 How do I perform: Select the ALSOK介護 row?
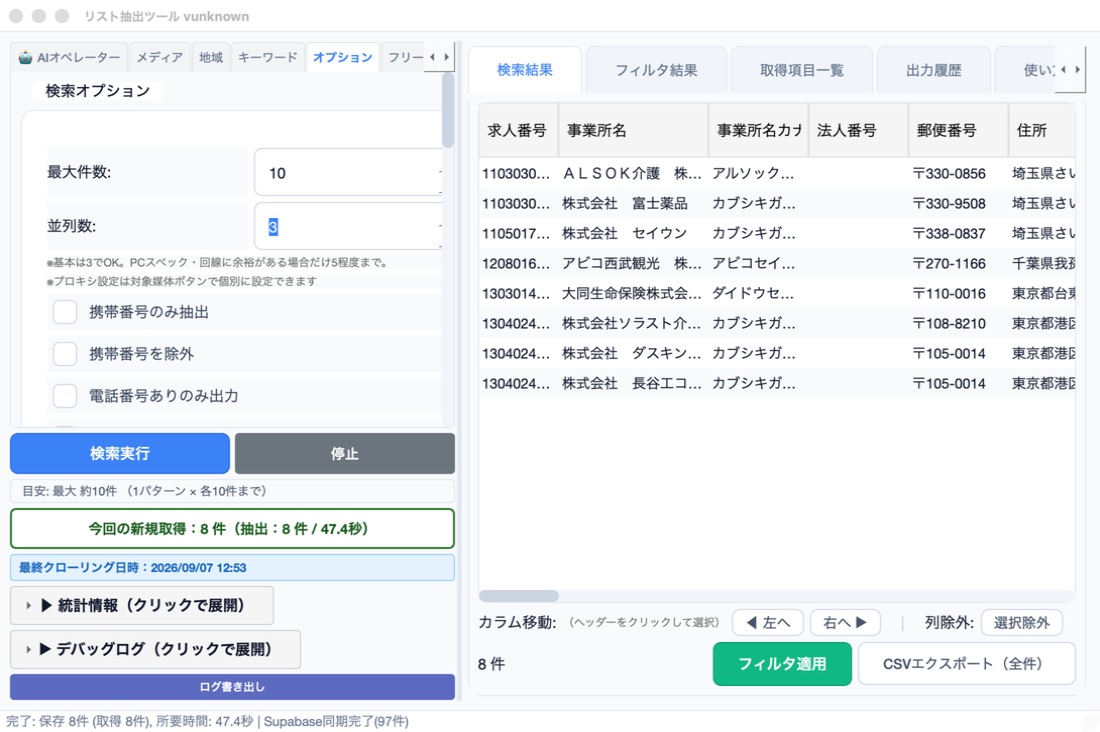pyautogui.click(x=777, y=173)
